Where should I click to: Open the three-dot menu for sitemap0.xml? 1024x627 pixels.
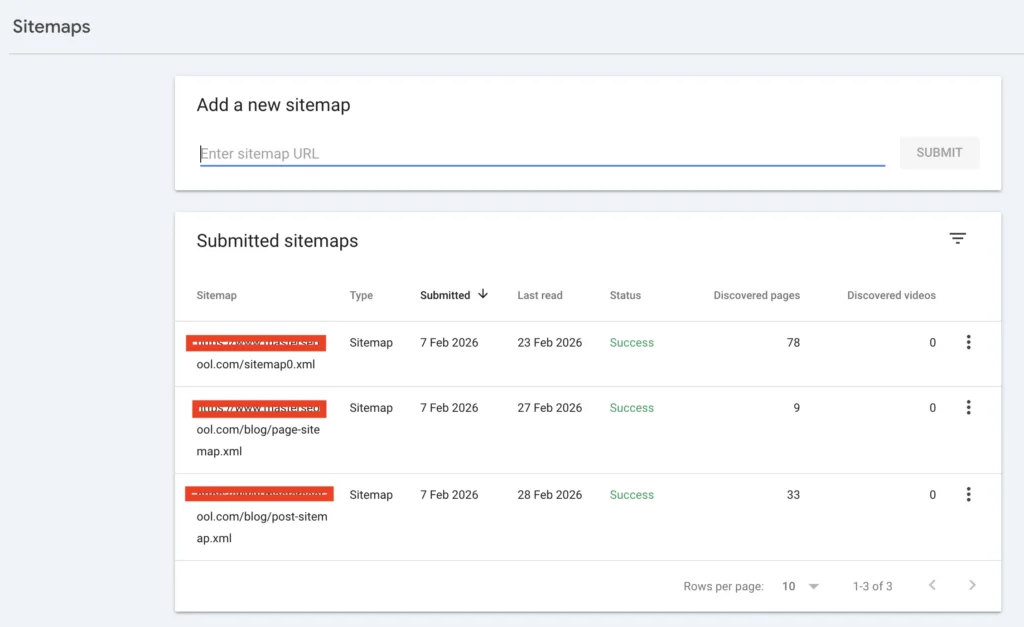[968, 342]
